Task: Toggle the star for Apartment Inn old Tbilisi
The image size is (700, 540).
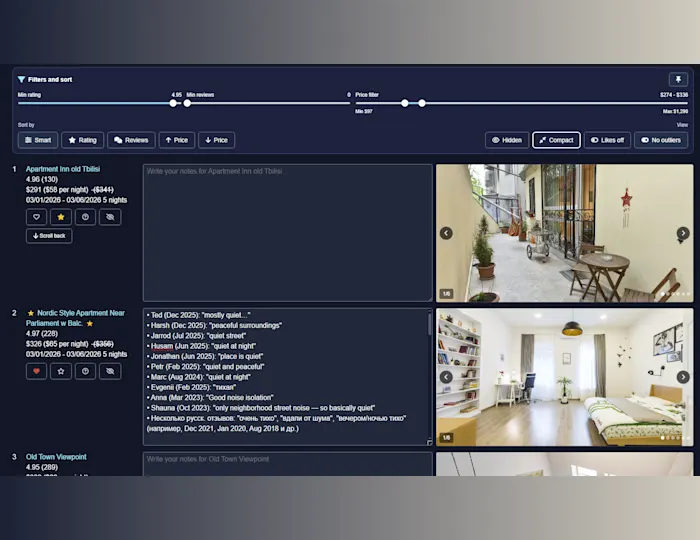Action: coord(61,217)
